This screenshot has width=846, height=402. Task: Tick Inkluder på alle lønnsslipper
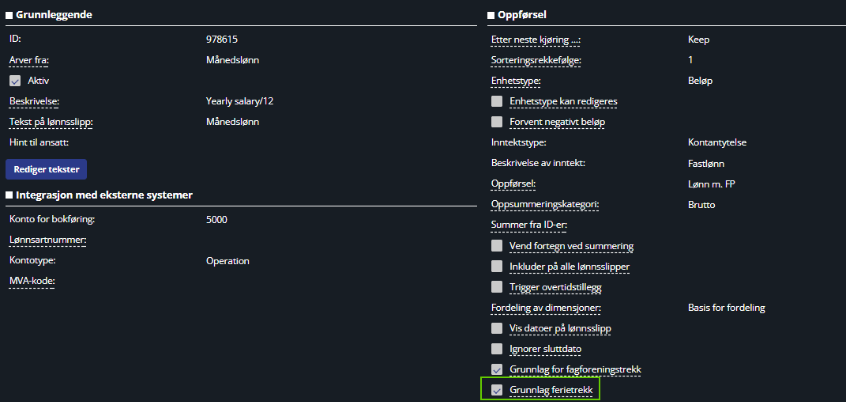[x=496, y=267]
